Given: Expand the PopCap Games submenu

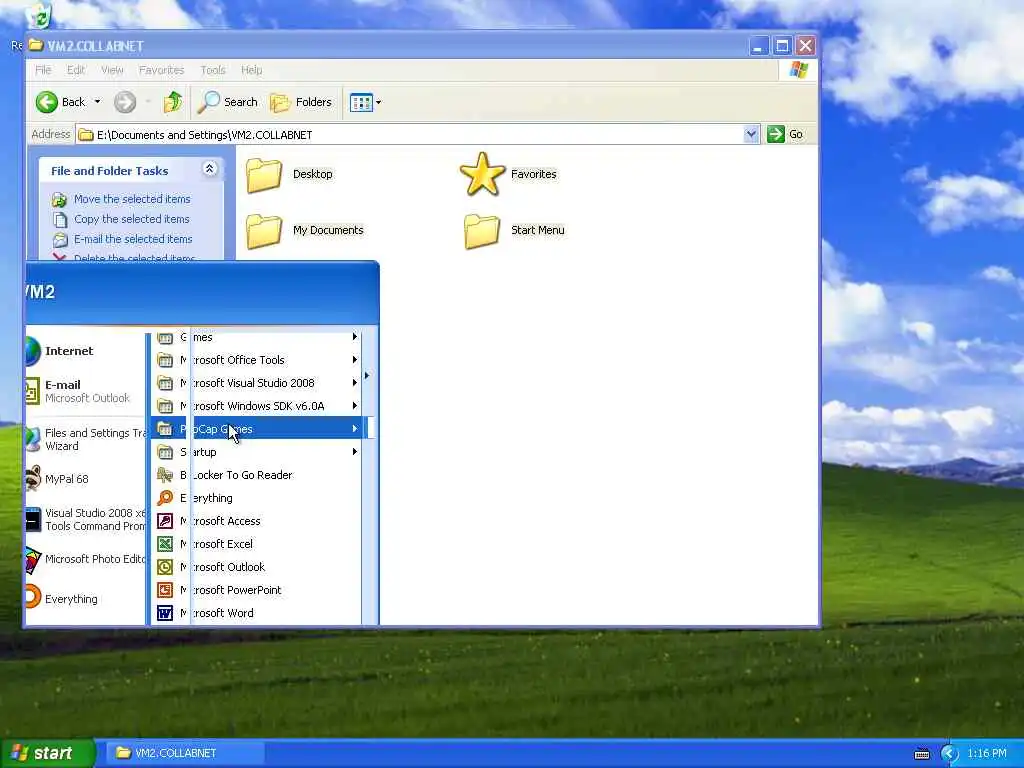Looking at the screenshot, I should click(x=256, y=428).
